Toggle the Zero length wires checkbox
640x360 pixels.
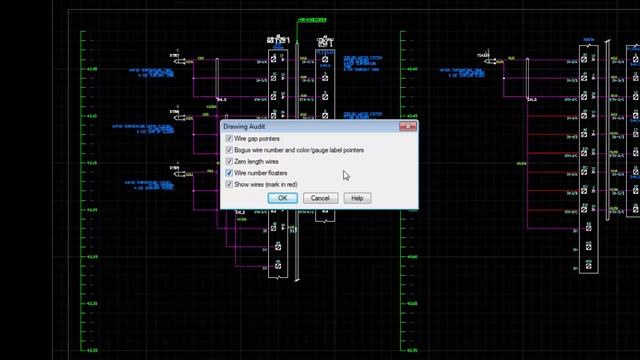[x=229, y=162]
